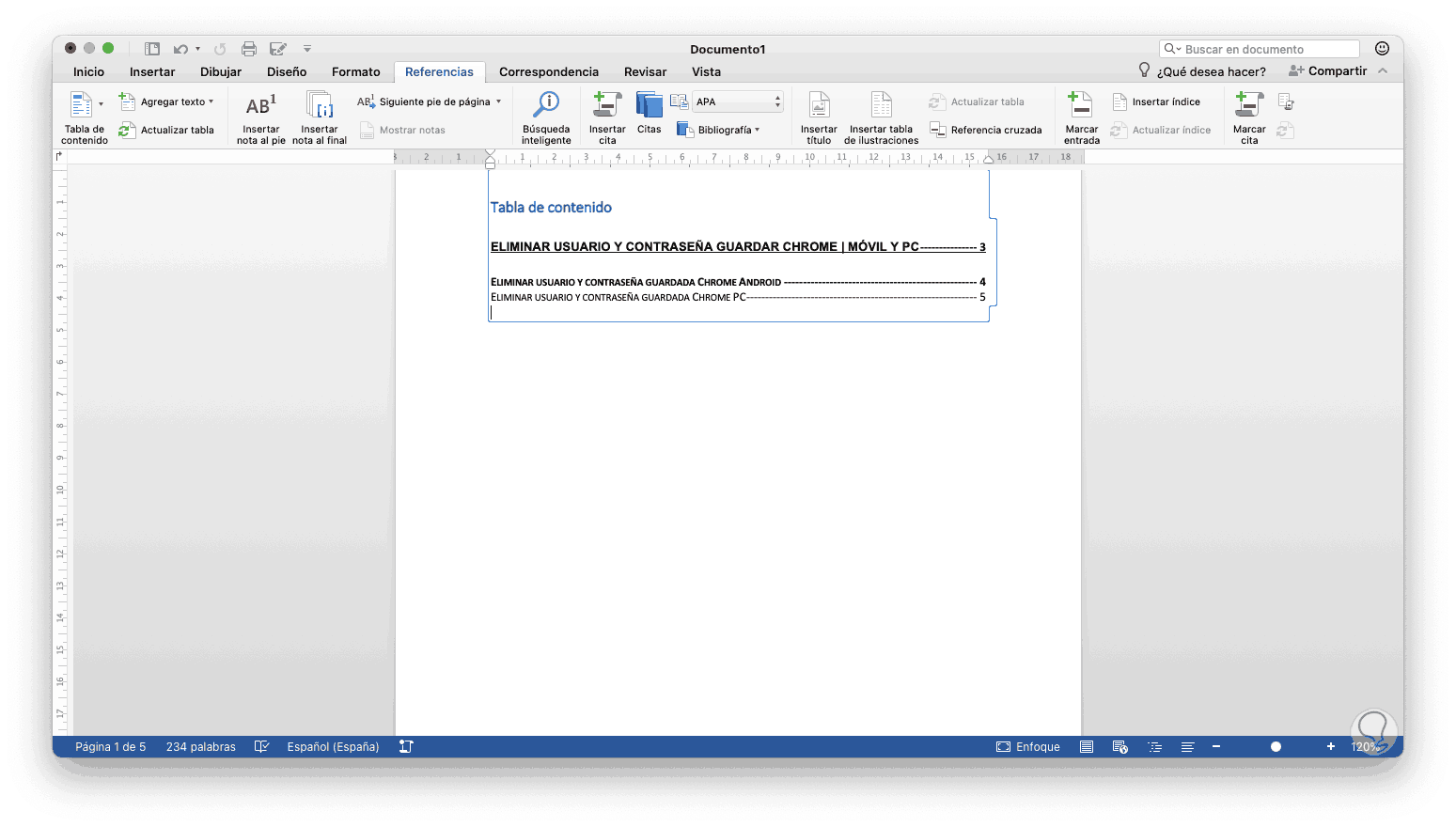
Task: Click the print icon in the title bar
Action: (249, 49)
